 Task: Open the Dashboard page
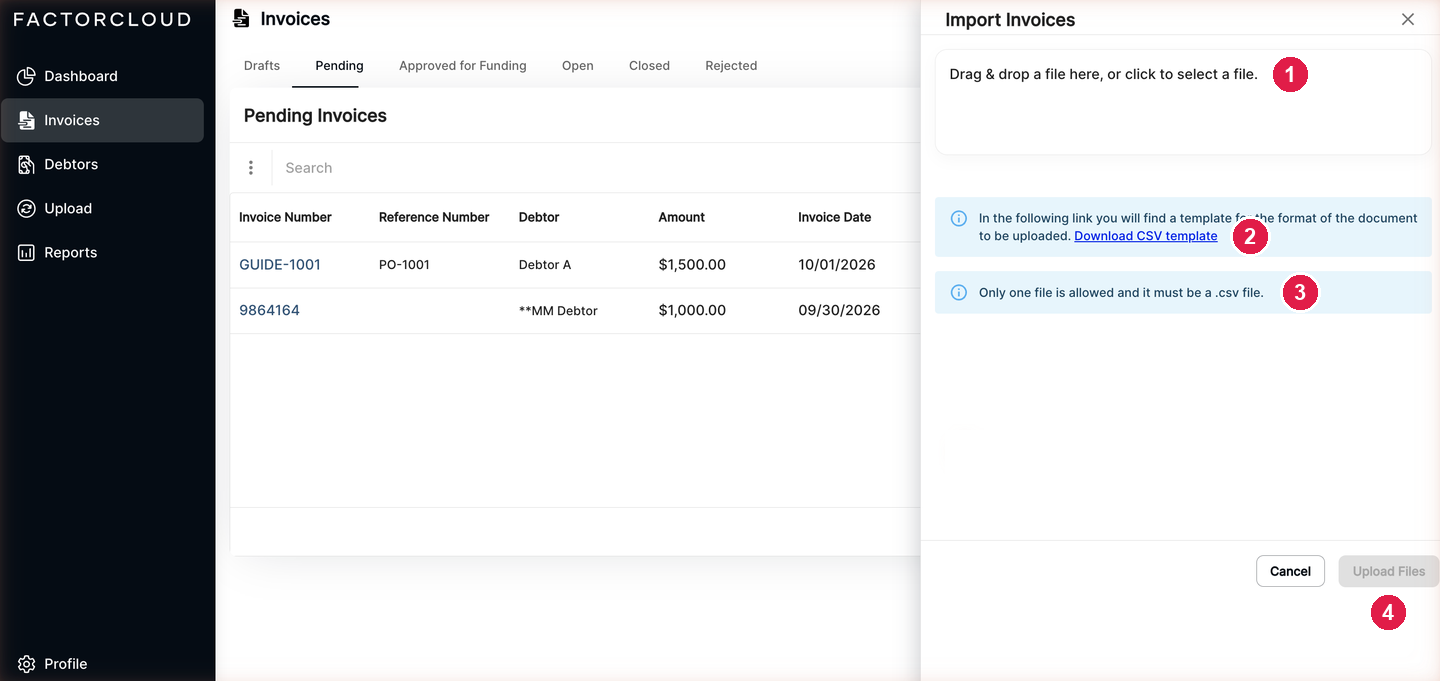103,76
